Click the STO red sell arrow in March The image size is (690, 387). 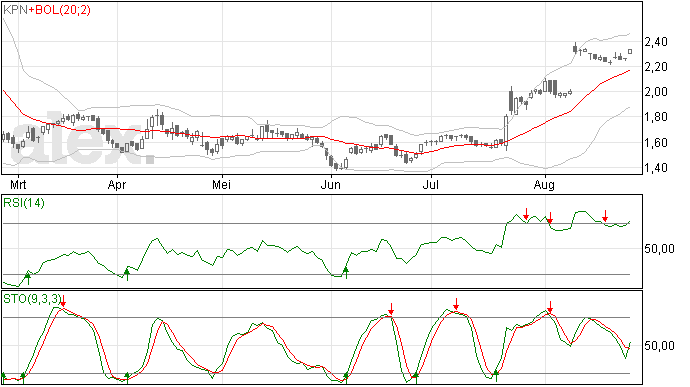(63, 301)
